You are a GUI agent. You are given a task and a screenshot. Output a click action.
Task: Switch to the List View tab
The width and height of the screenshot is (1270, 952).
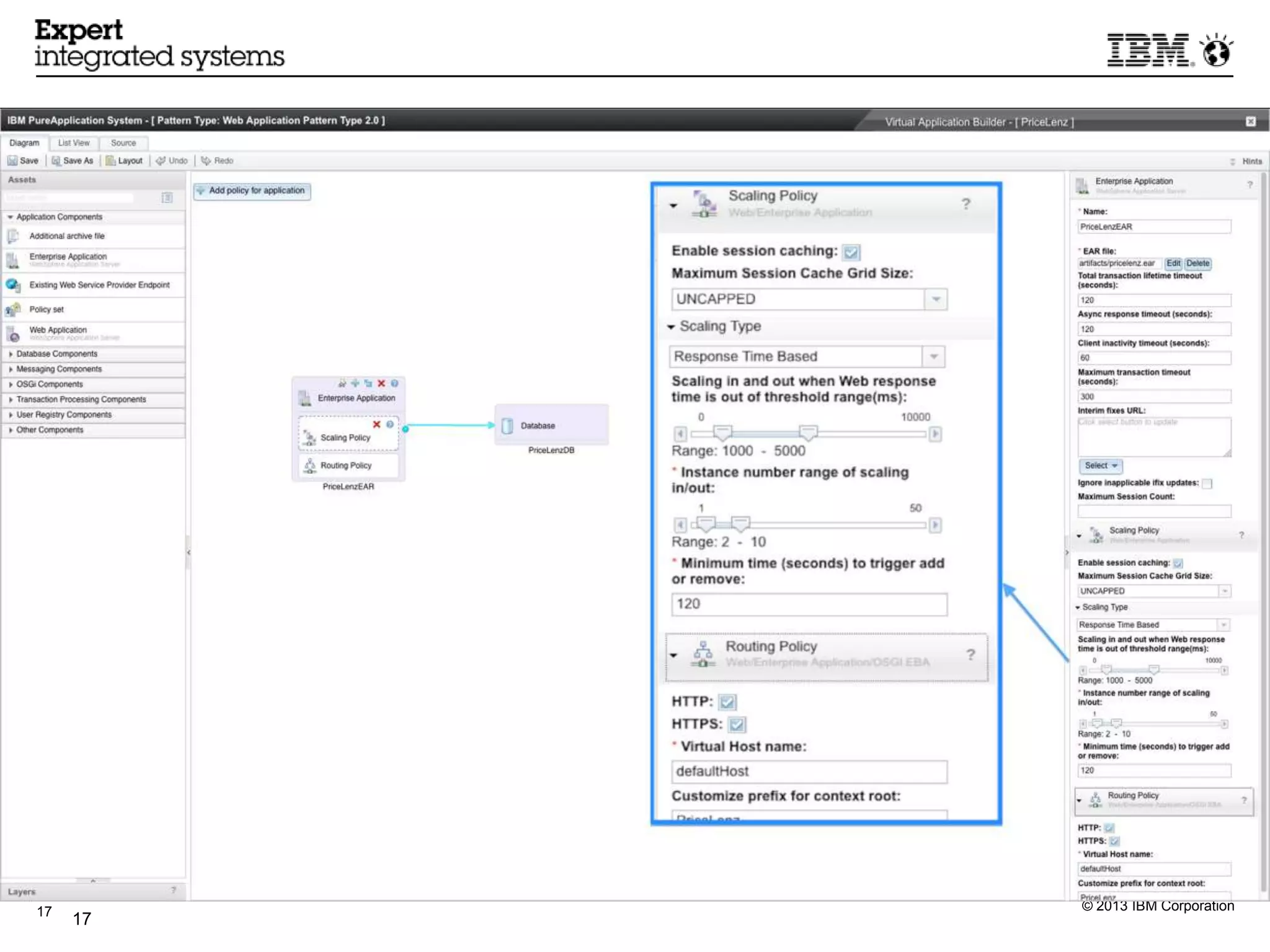(74, 143)
